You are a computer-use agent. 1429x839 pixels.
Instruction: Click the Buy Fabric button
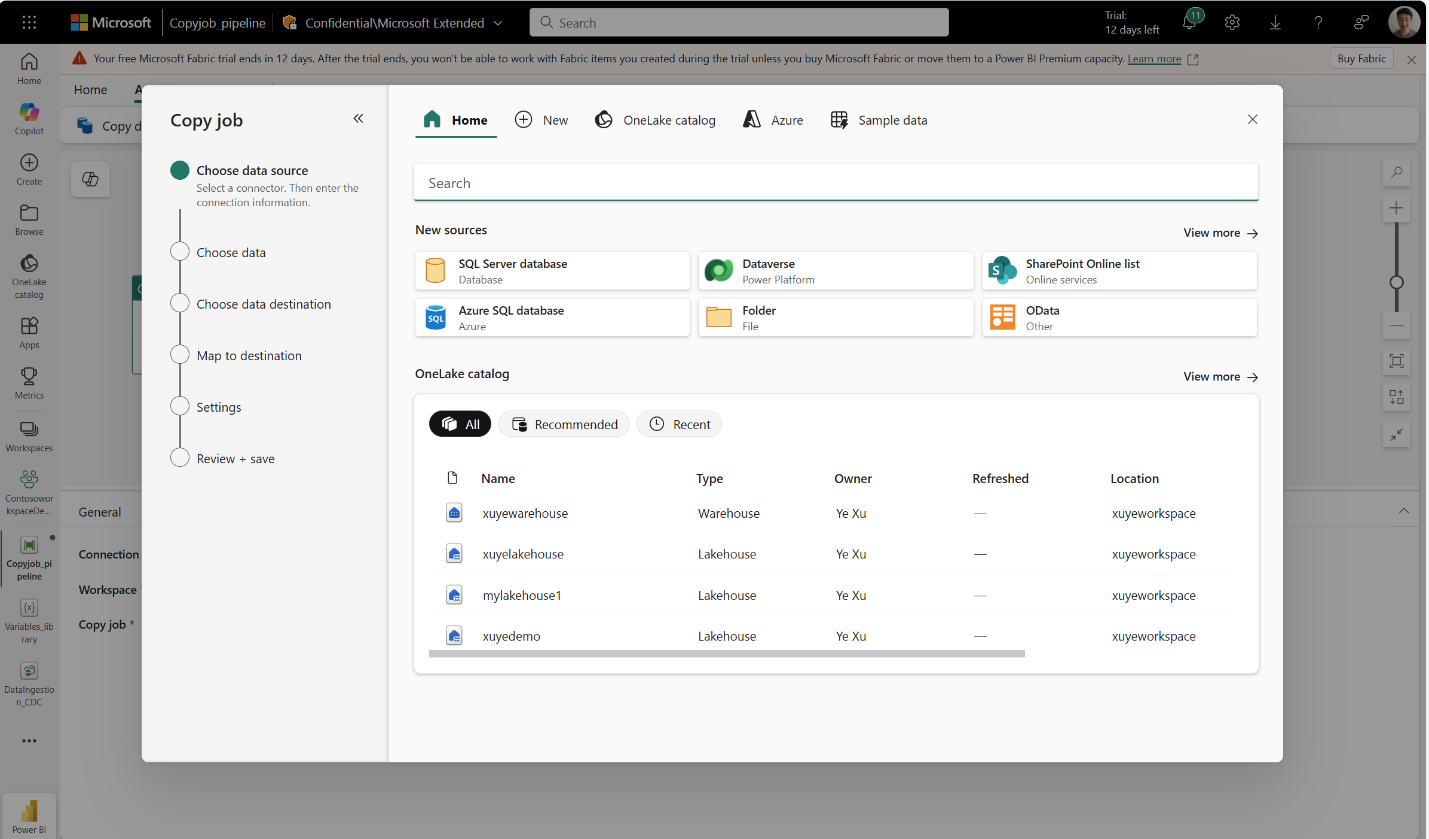click(1361, 59)
